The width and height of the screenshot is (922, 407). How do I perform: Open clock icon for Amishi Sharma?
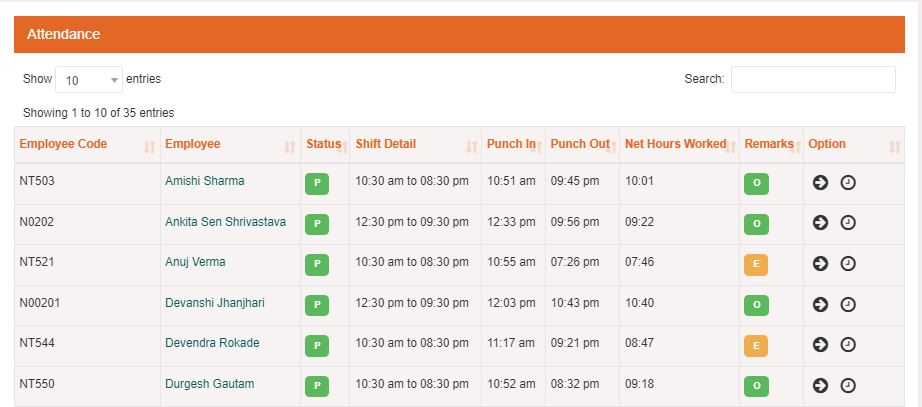click(x=847, y=182)
